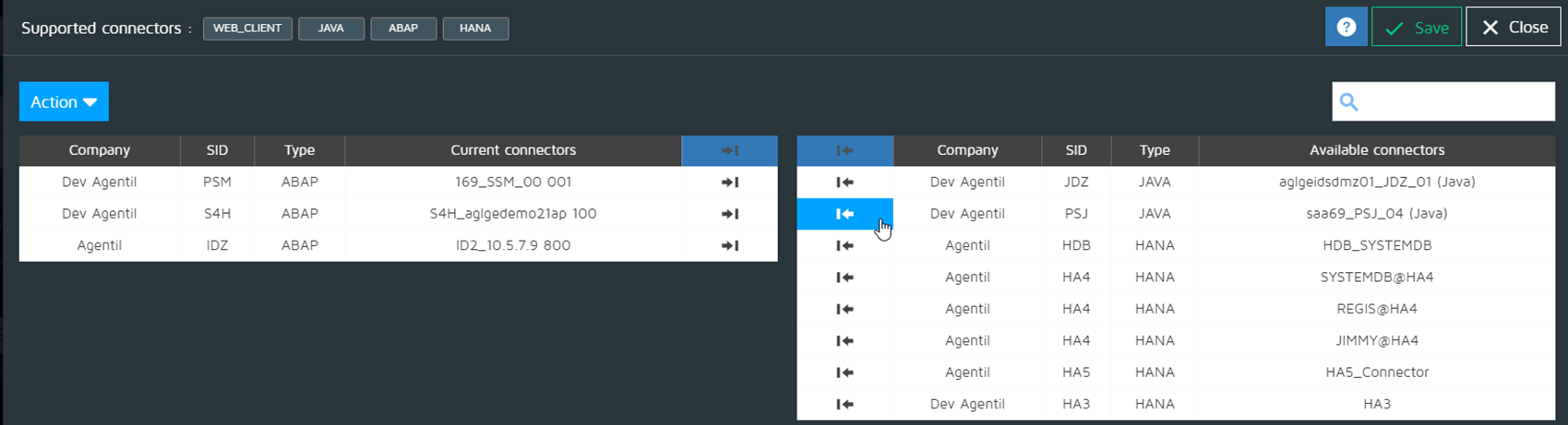Add the HA5_Connector via its arrow
The image size is (1568, 425).
click(x=844, y=372)
